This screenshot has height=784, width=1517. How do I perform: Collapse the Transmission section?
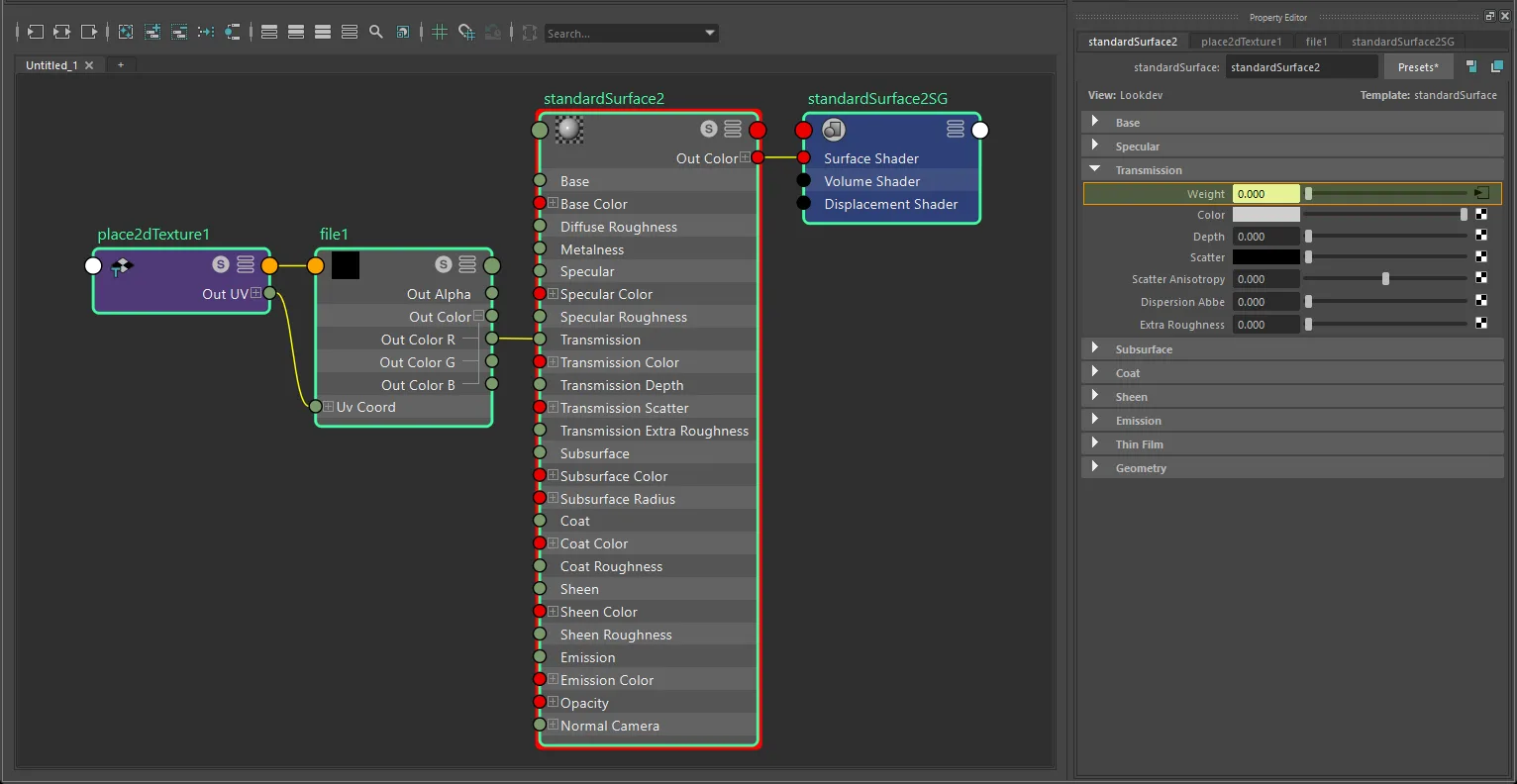pos(1095,168)
